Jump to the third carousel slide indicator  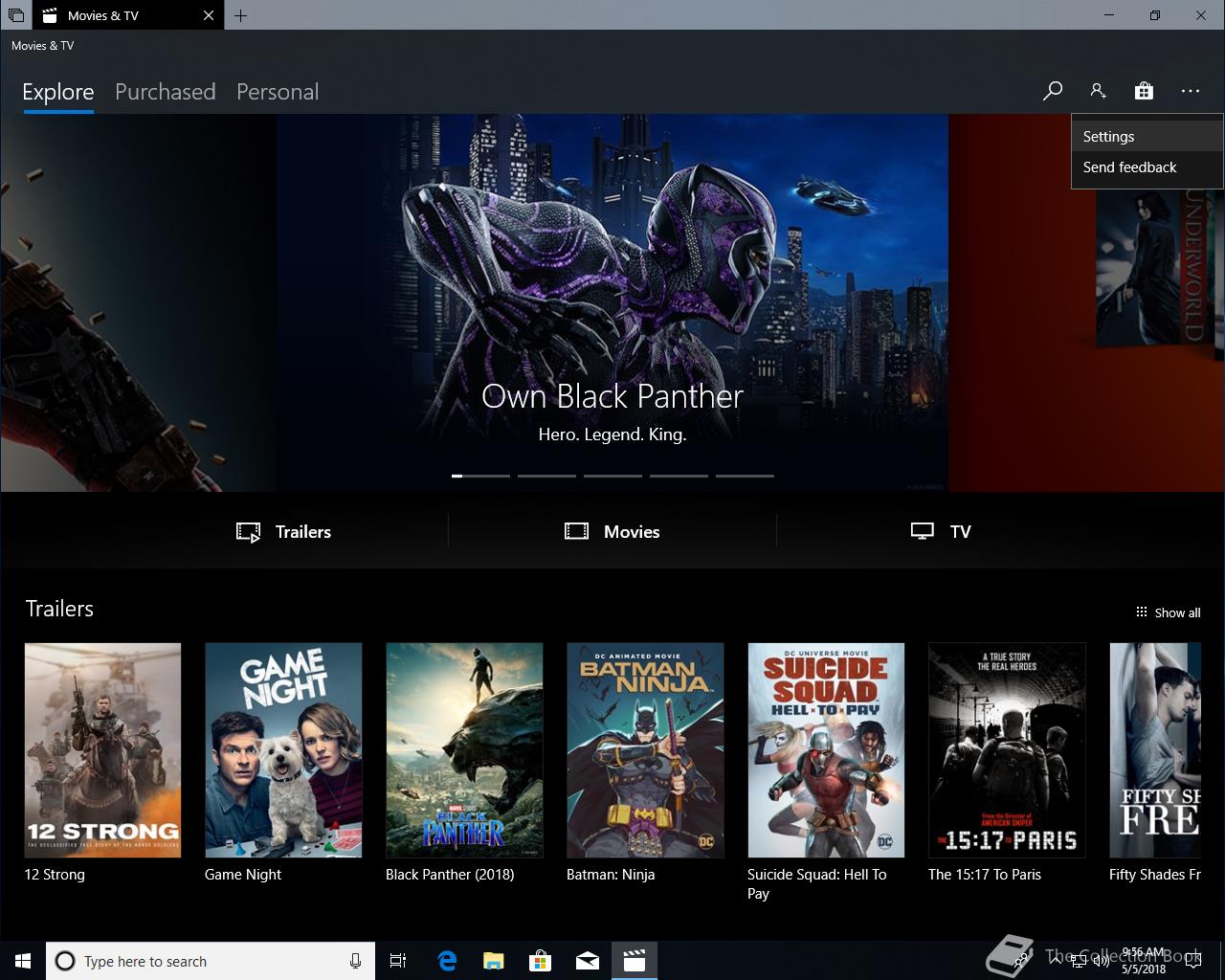coord(612,476)
